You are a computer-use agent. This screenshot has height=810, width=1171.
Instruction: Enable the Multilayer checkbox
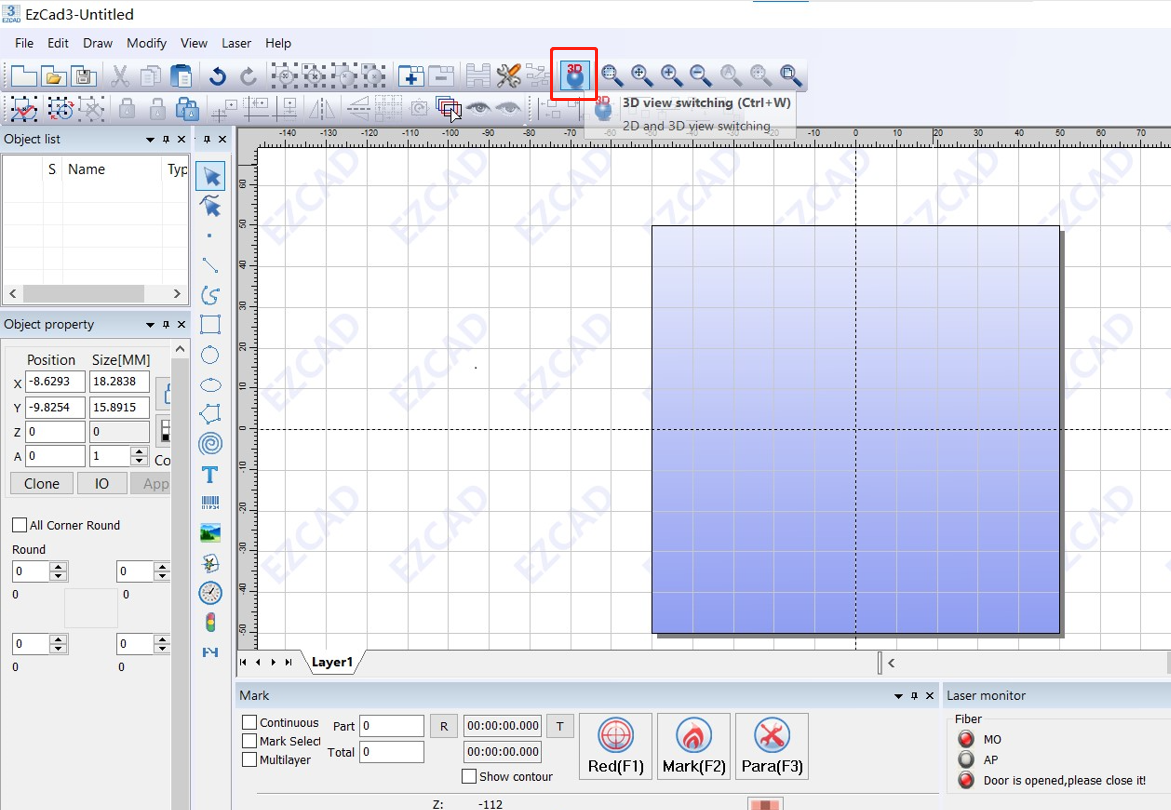[249, 760]
